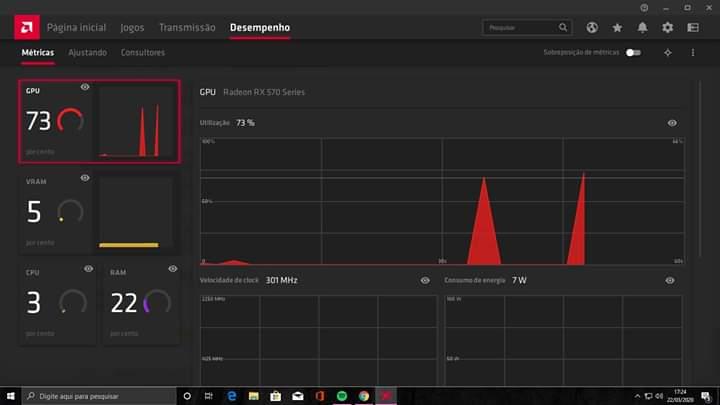Toggle CPU card visibility eye
Screen dimensions: 720x405
pyautogui.click(x=88, y=269)
